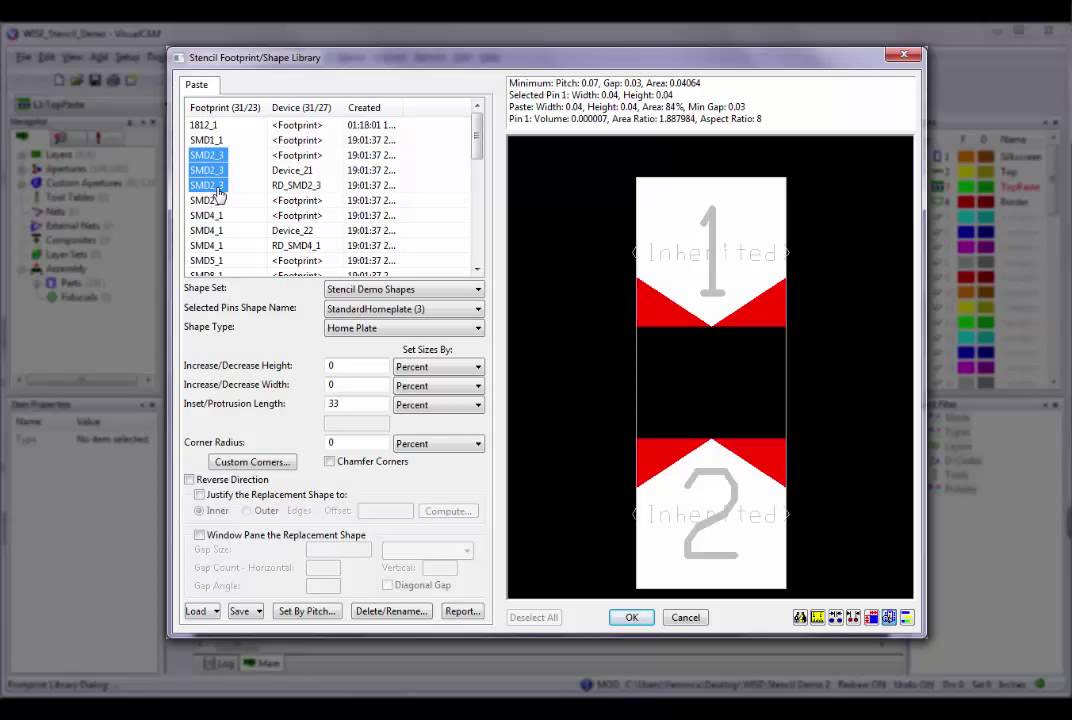The image size is (1072, 720).
Task: Click the Print icon in VisualCAM toolbar
Action: point(113,81)
